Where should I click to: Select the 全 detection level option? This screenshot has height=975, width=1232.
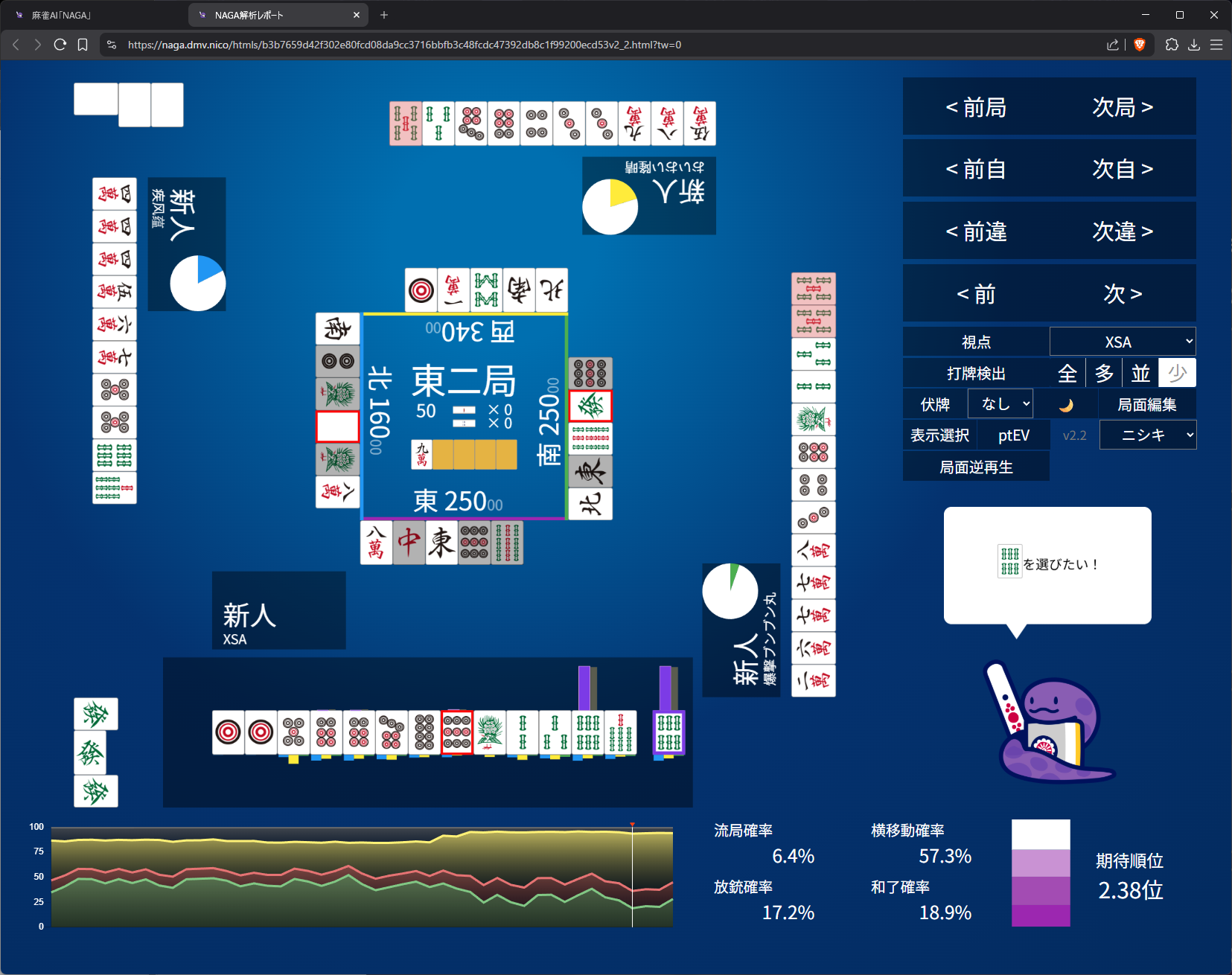click(1067, 373)
